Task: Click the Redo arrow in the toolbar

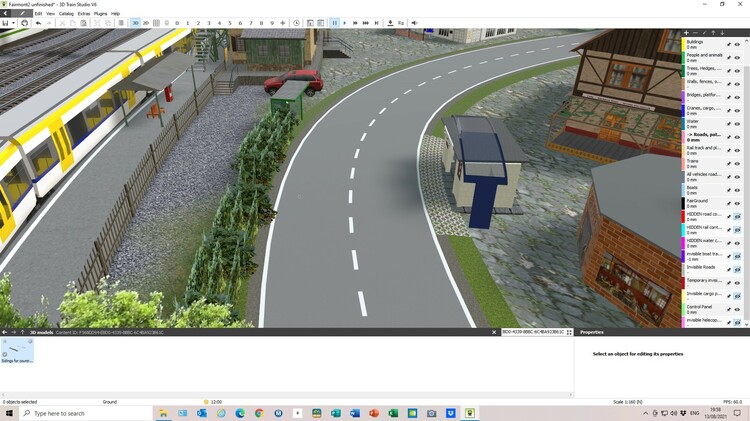Action: tap(49, 23)
